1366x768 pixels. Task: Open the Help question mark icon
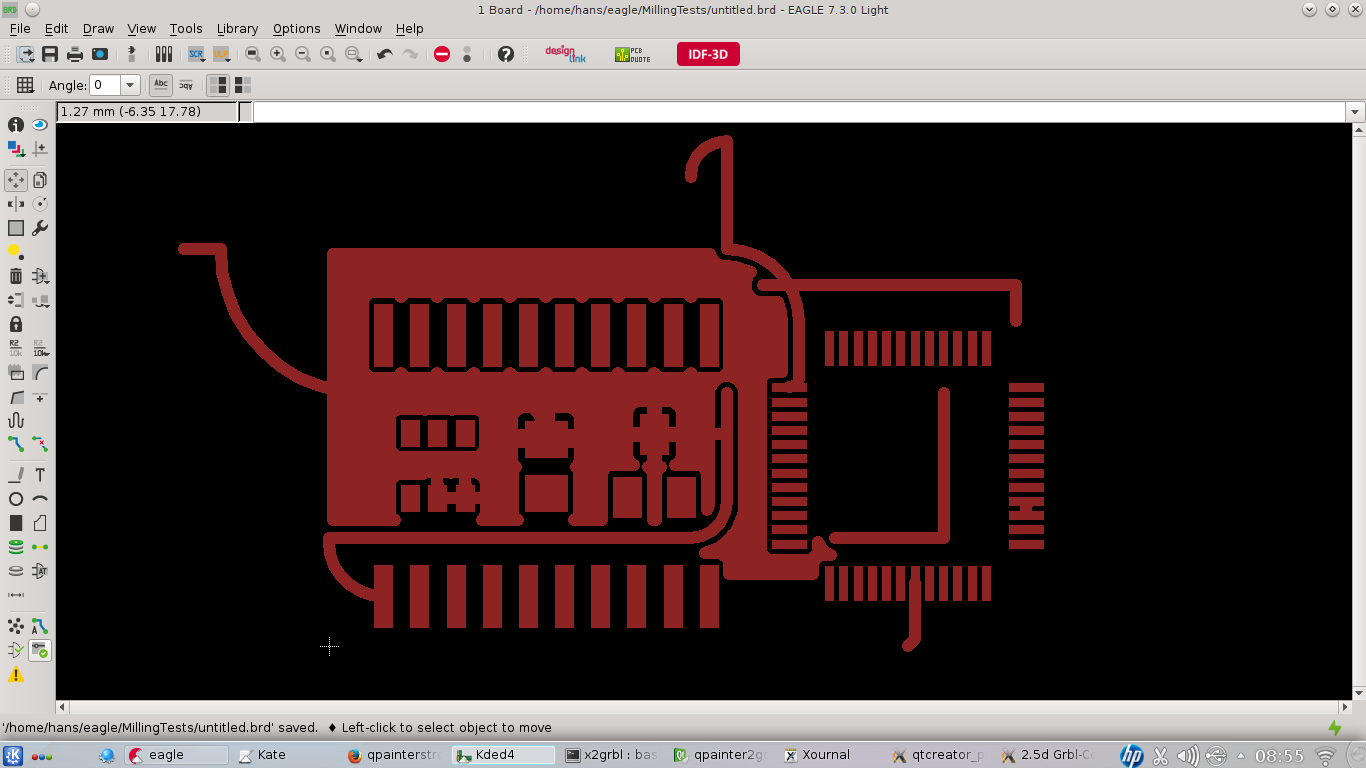[506, 54]
